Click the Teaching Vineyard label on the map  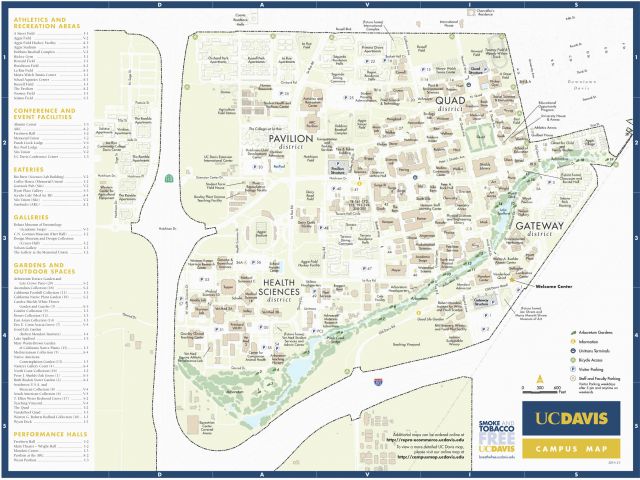[406, 344]
